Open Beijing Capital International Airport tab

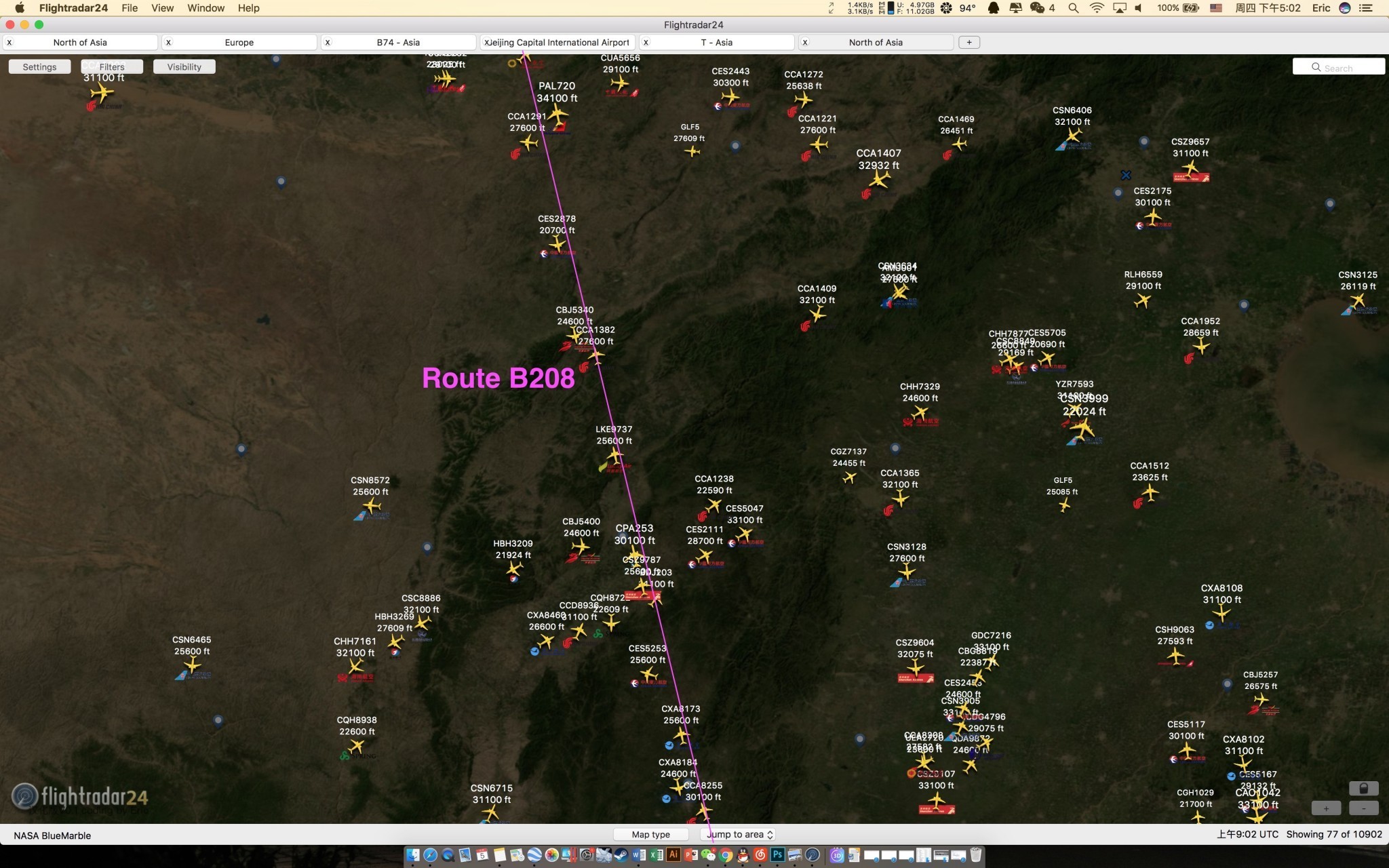(557, 42)
